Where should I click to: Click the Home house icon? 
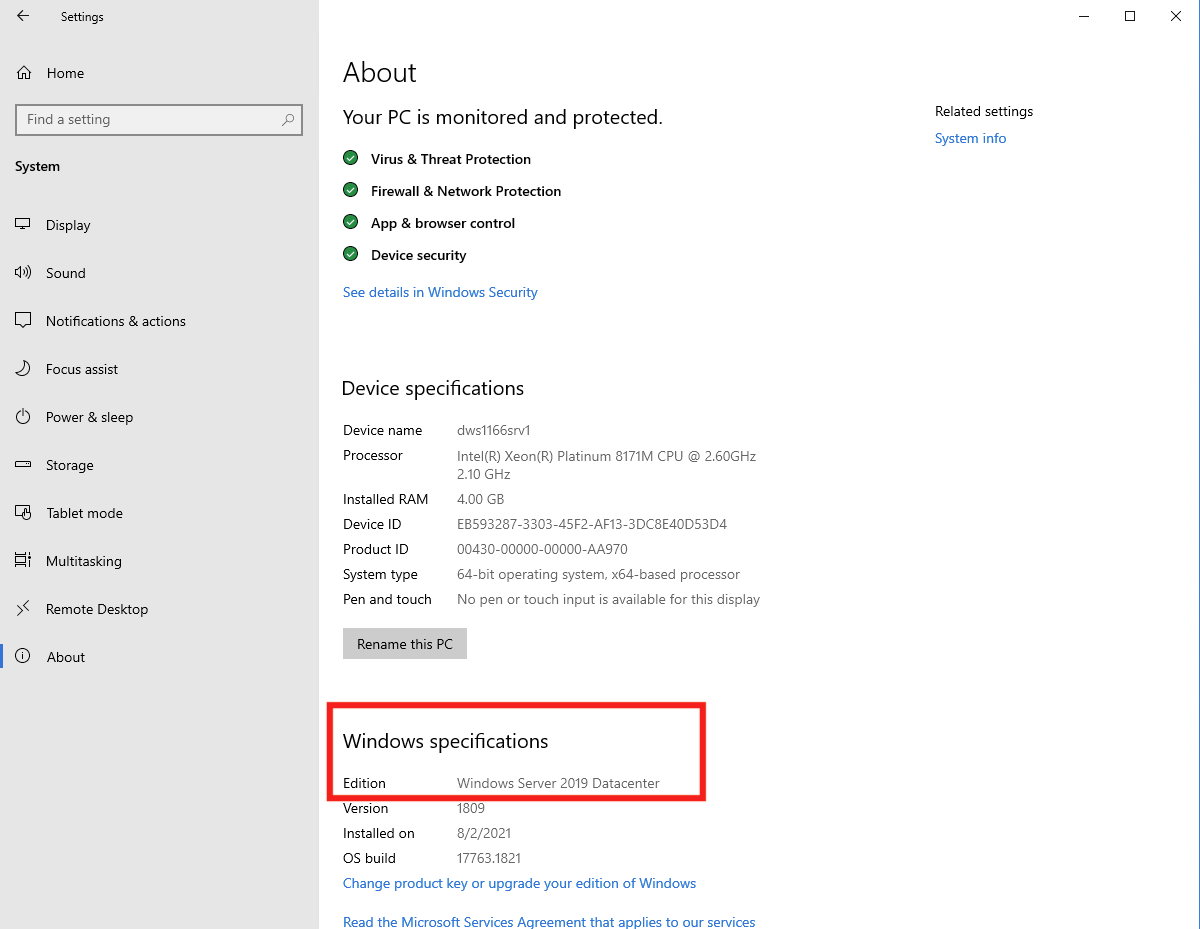tap(23, 73)
